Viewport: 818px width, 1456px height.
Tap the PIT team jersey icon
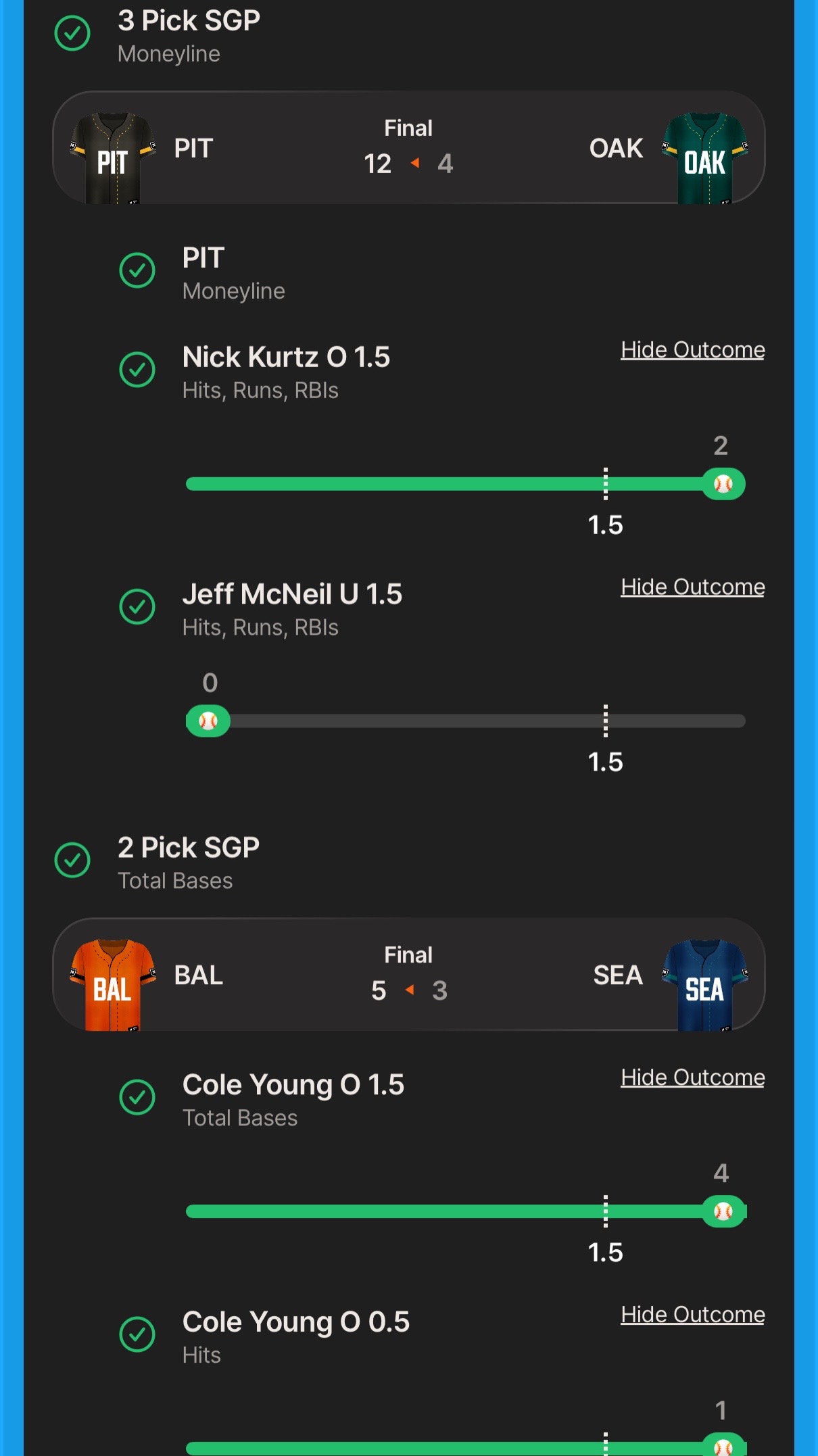(112, 158)
